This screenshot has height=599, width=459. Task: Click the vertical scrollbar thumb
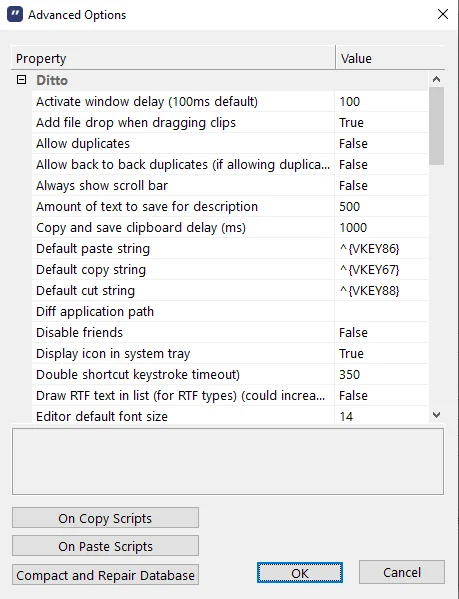point(436,126)
